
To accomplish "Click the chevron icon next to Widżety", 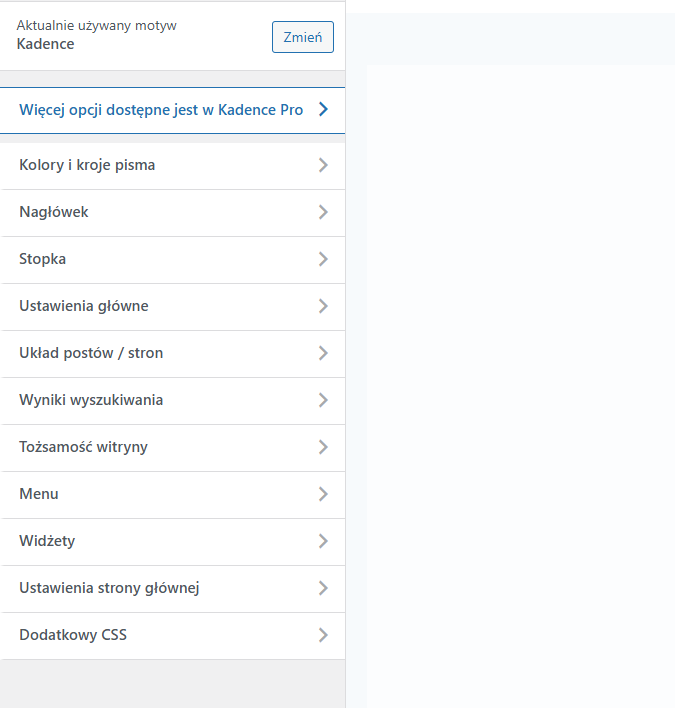I will pos(323,541).
